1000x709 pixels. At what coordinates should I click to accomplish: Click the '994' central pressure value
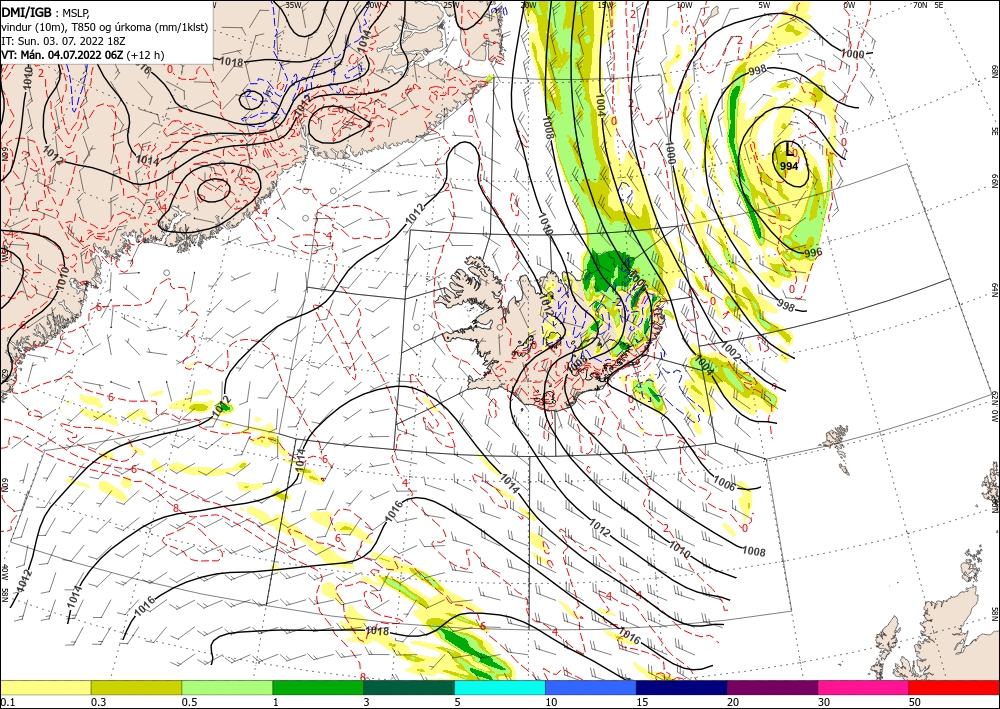[789, 166]
